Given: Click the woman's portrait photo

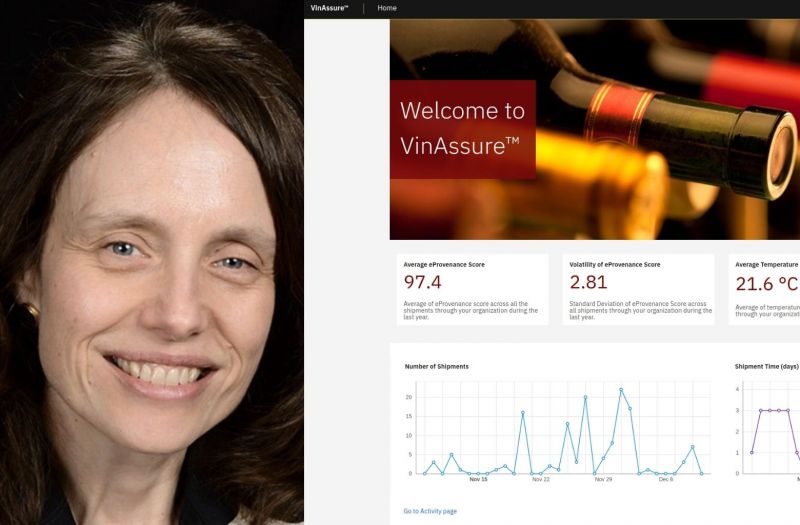Looking at the screenshot, I should pyautogui.click(x=152, y=262).
